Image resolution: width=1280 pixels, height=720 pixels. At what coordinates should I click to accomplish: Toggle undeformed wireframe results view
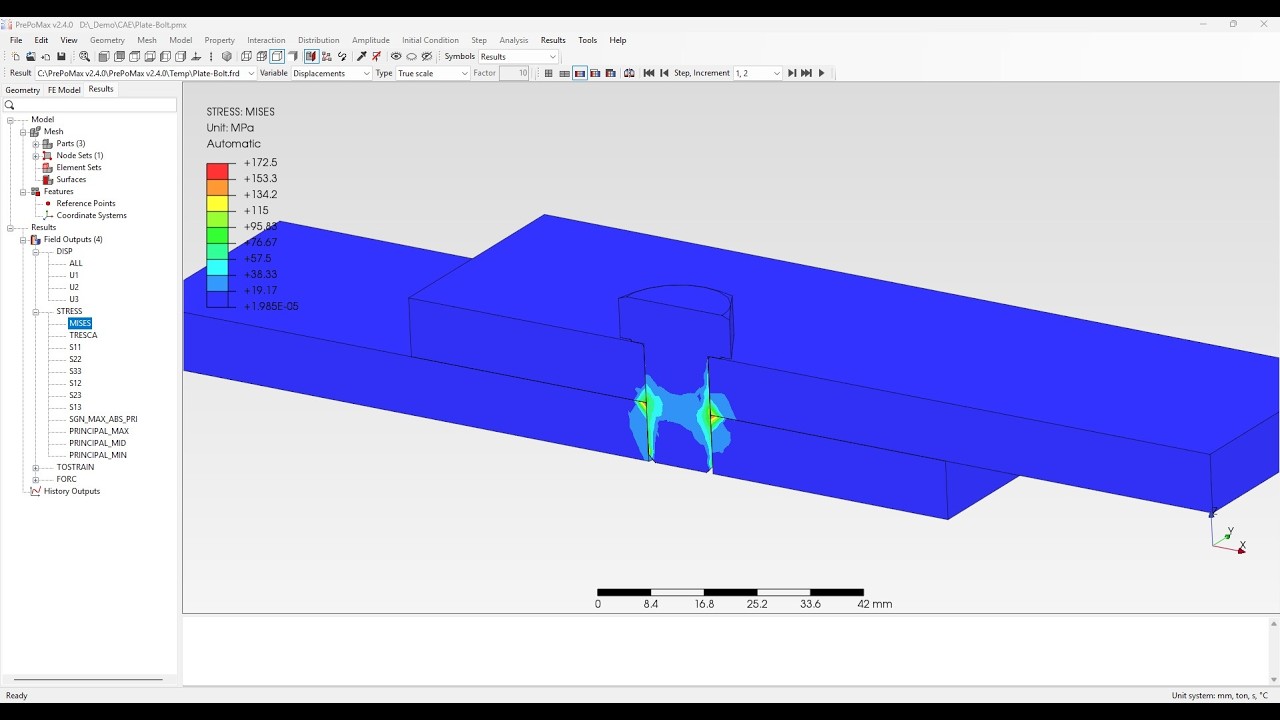click(548, 73)
